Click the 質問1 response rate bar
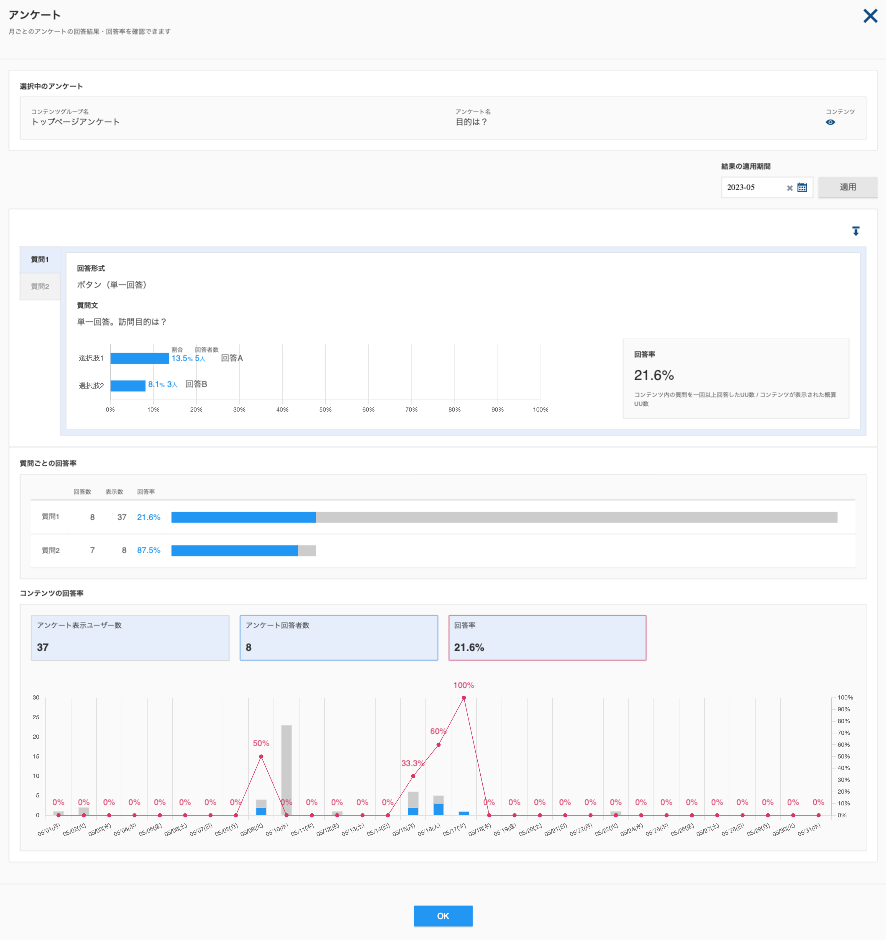Viewport: 886px width, 940px height. pyautogui.click(x=504, y=517)
